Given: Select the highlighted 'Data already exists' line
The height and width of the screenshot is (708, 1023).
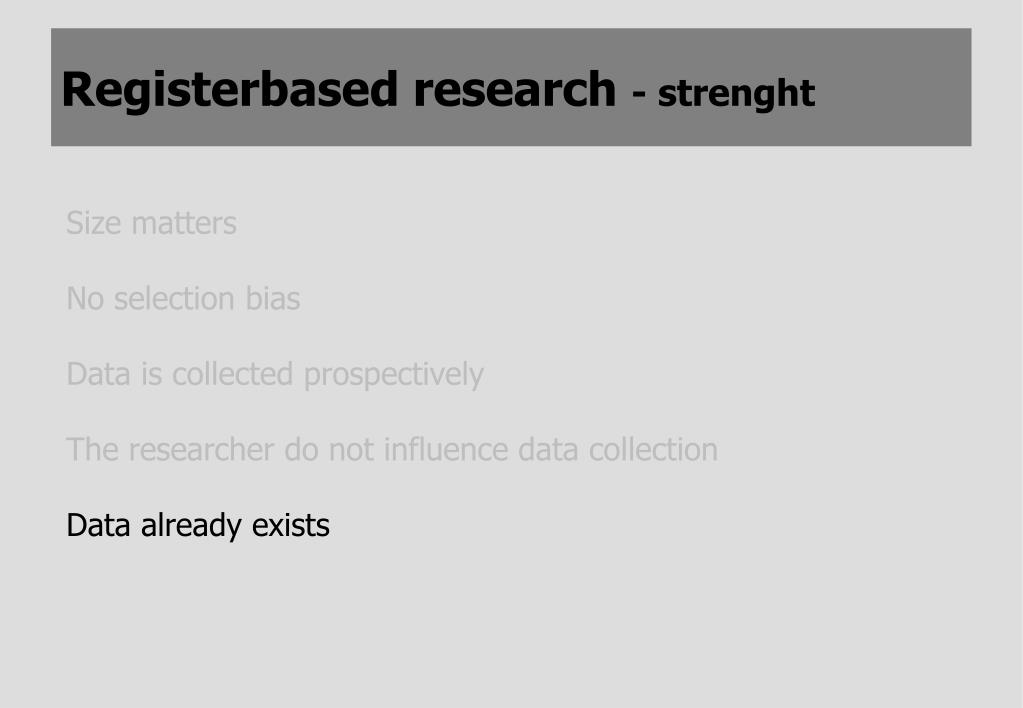Looking at the screenshot, I should (x=197, y=525).
